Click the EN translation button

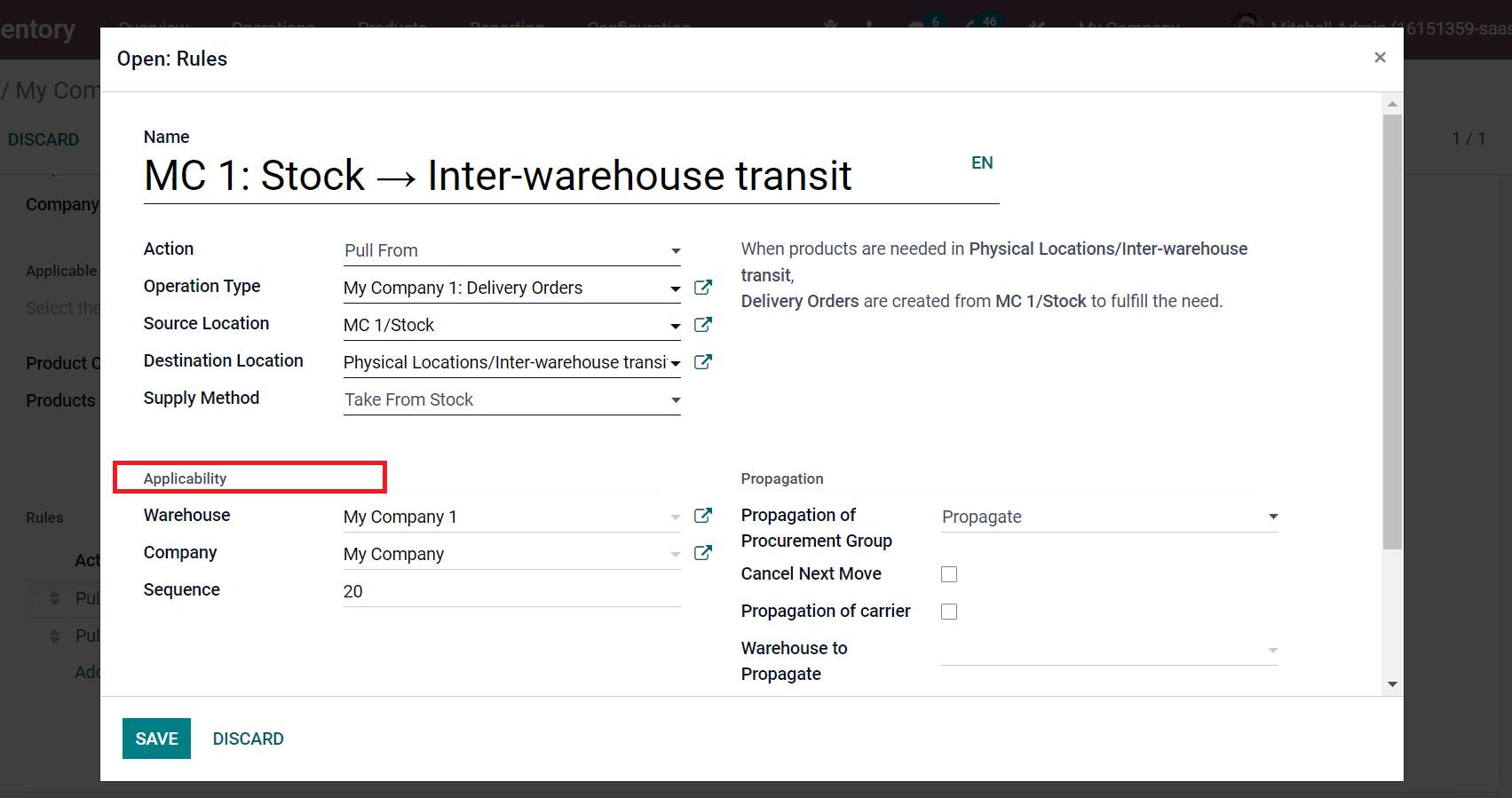(982, 162)
